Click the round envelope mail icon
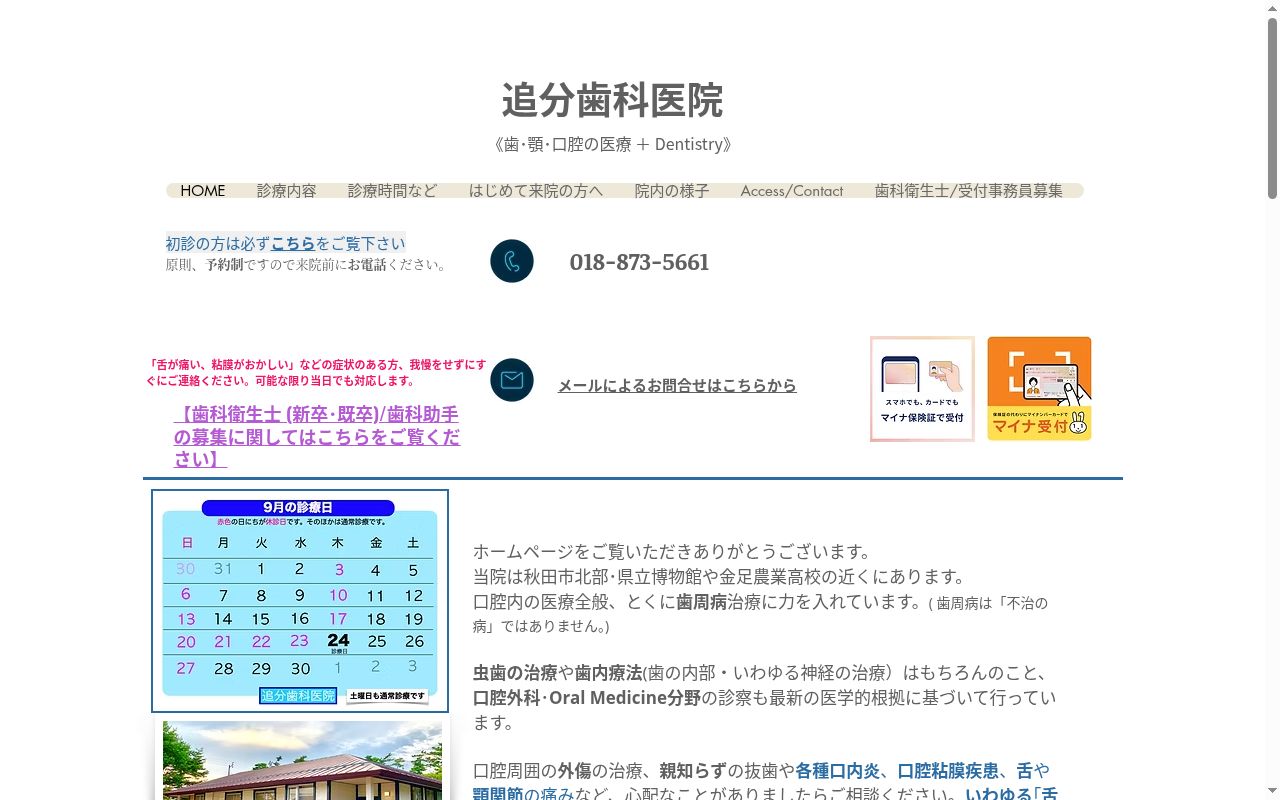This screenshot has height=800, width=1280. (x=512, y=380)
